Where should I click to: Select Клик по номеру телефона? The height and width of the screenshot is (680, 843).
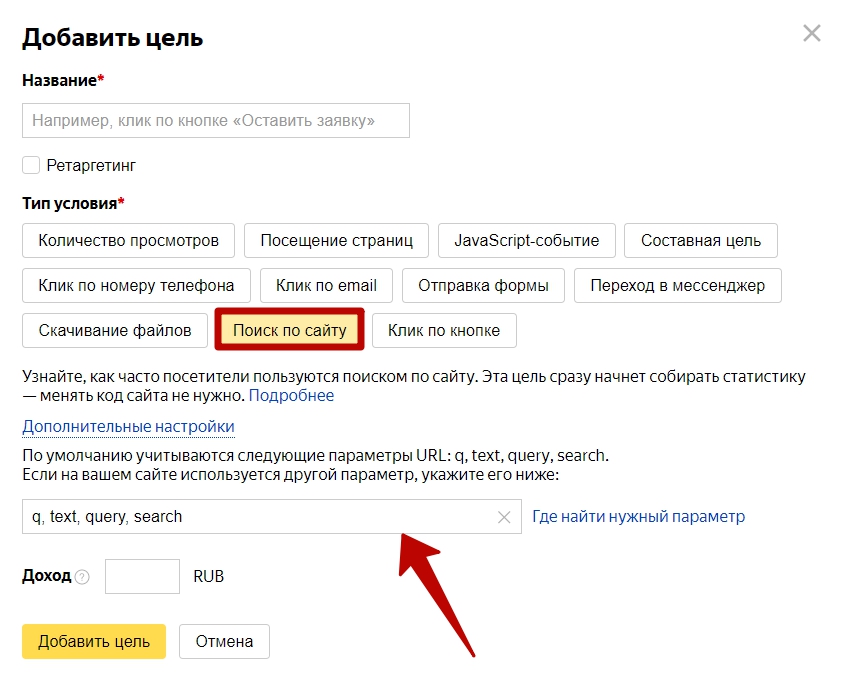[x=136, y=285]
